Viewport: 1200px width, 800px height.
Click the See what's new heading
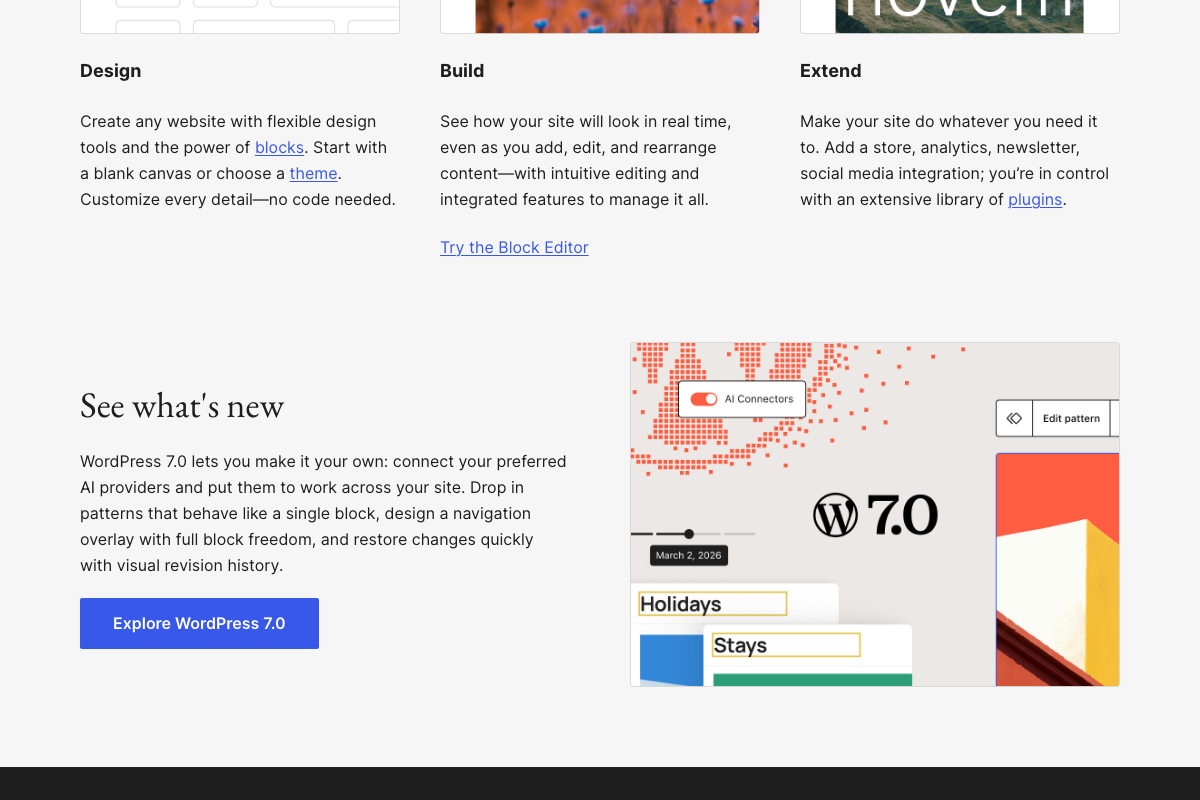pos(182,405)
